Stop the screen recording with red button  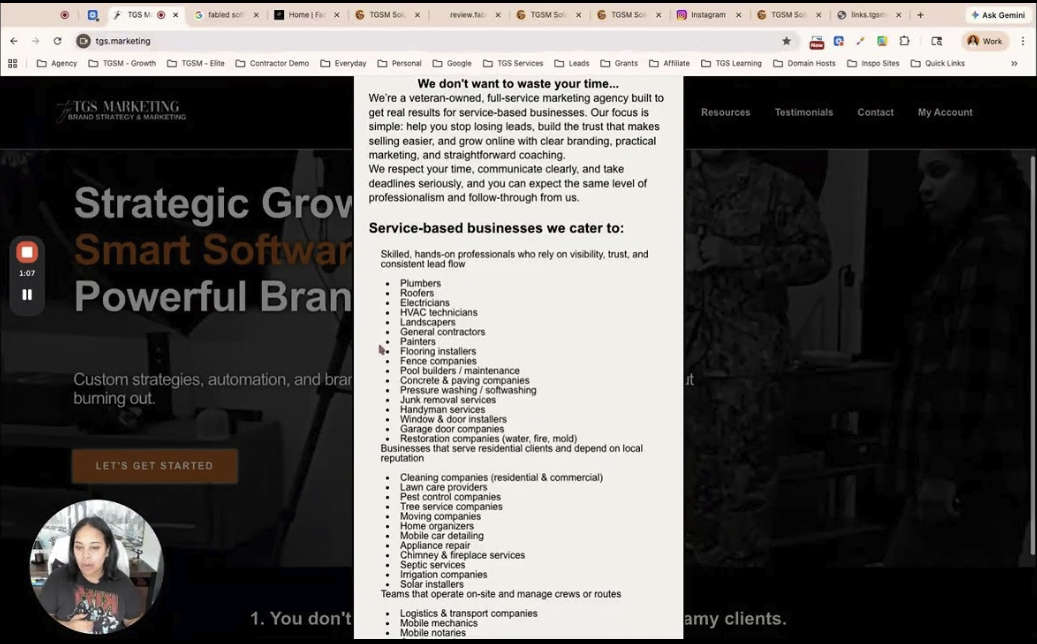[x=27, y=252]
